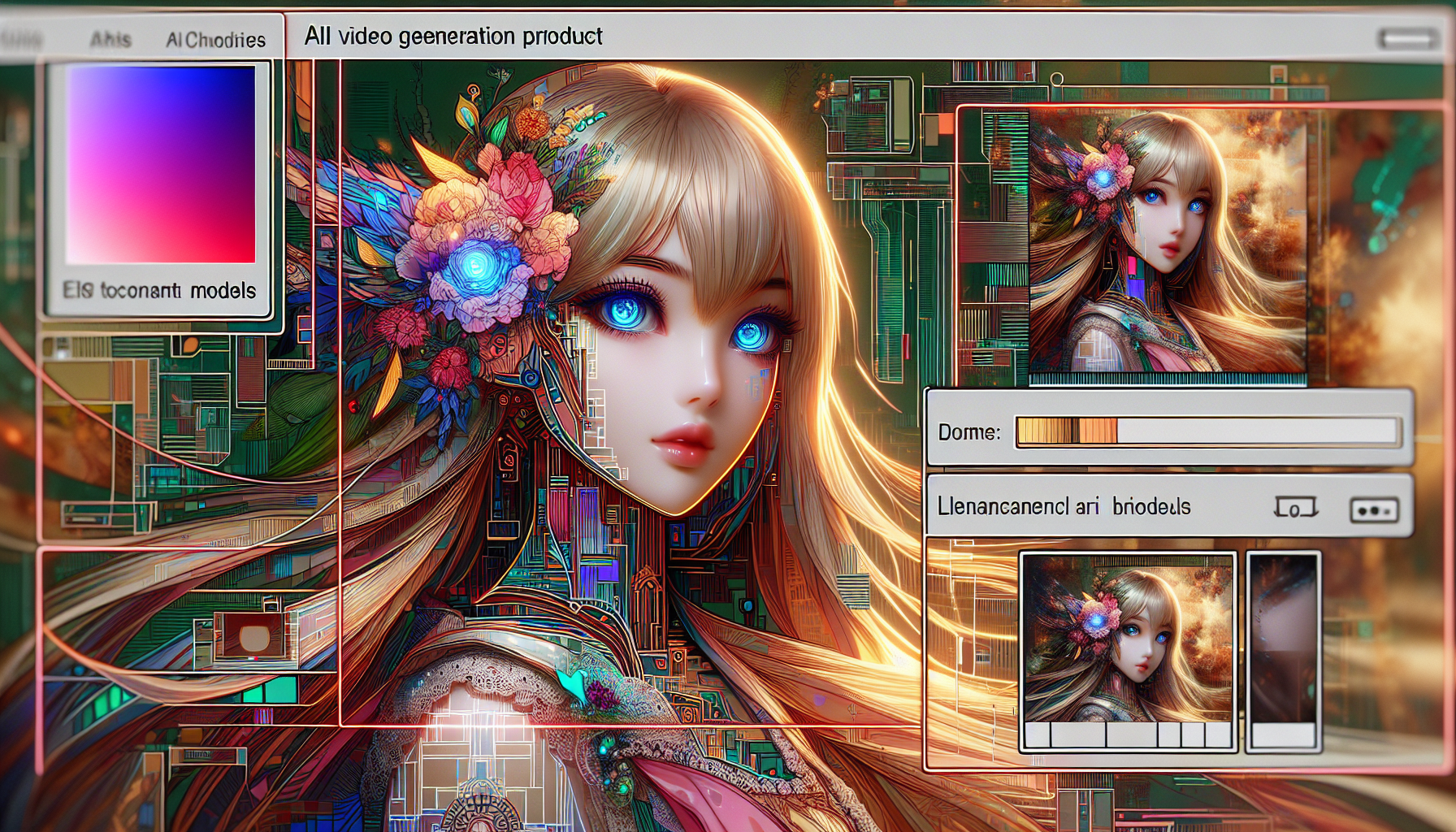Click the leftmost filmstrip cell under girl thumbnail
Image resolution: width=1456 pixels, height=832 pixels.
point(1038,734)
